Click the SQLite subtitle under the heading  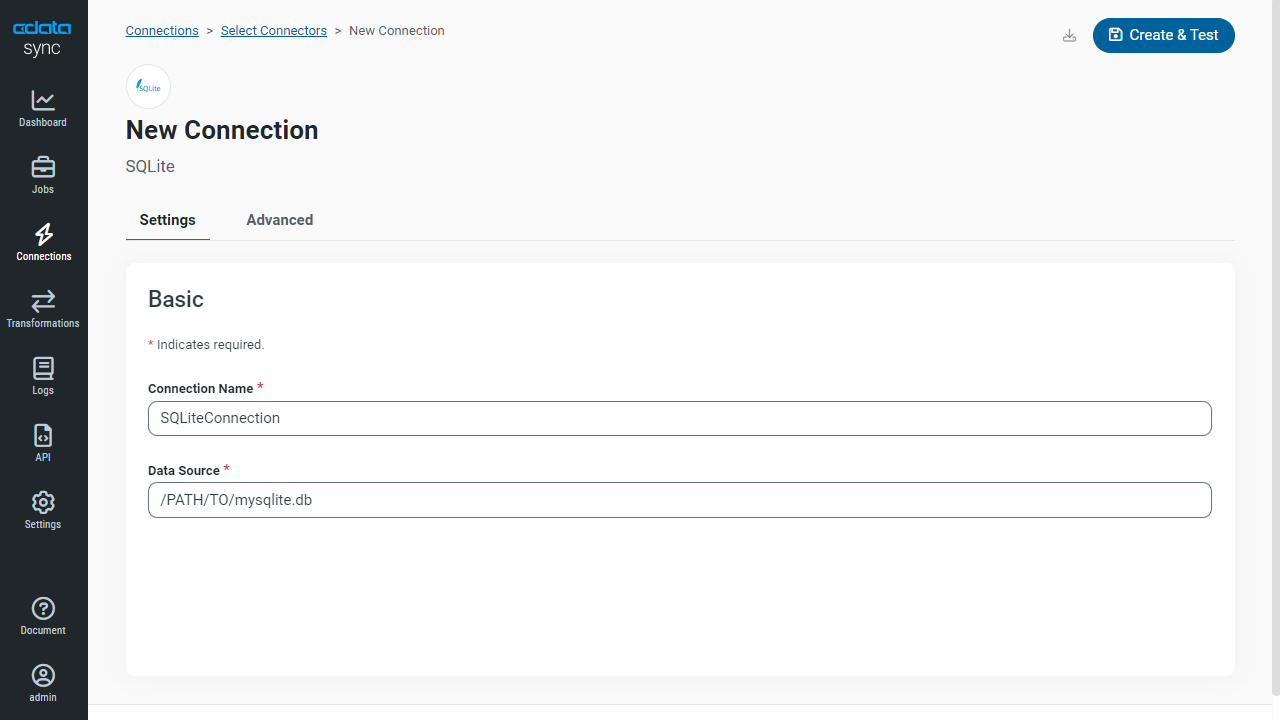click(x=150, y=167)
